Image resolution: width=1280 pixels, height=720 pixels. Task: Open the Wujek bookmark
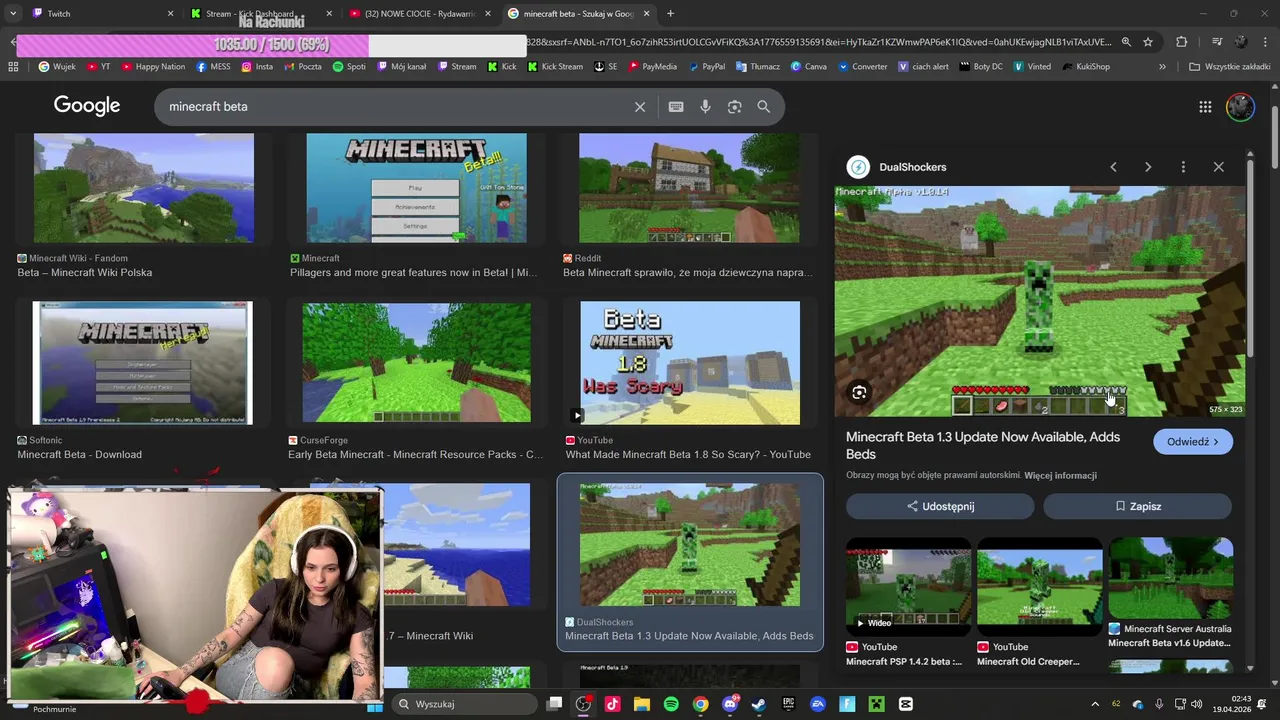[57, 67]
